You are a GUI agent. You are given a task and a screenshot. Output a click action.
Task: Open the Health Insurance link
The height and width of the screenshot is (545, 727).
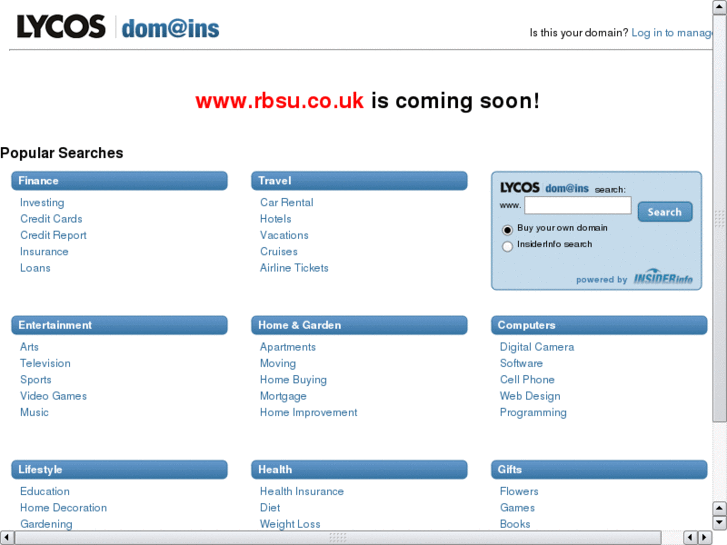[302, 491]
